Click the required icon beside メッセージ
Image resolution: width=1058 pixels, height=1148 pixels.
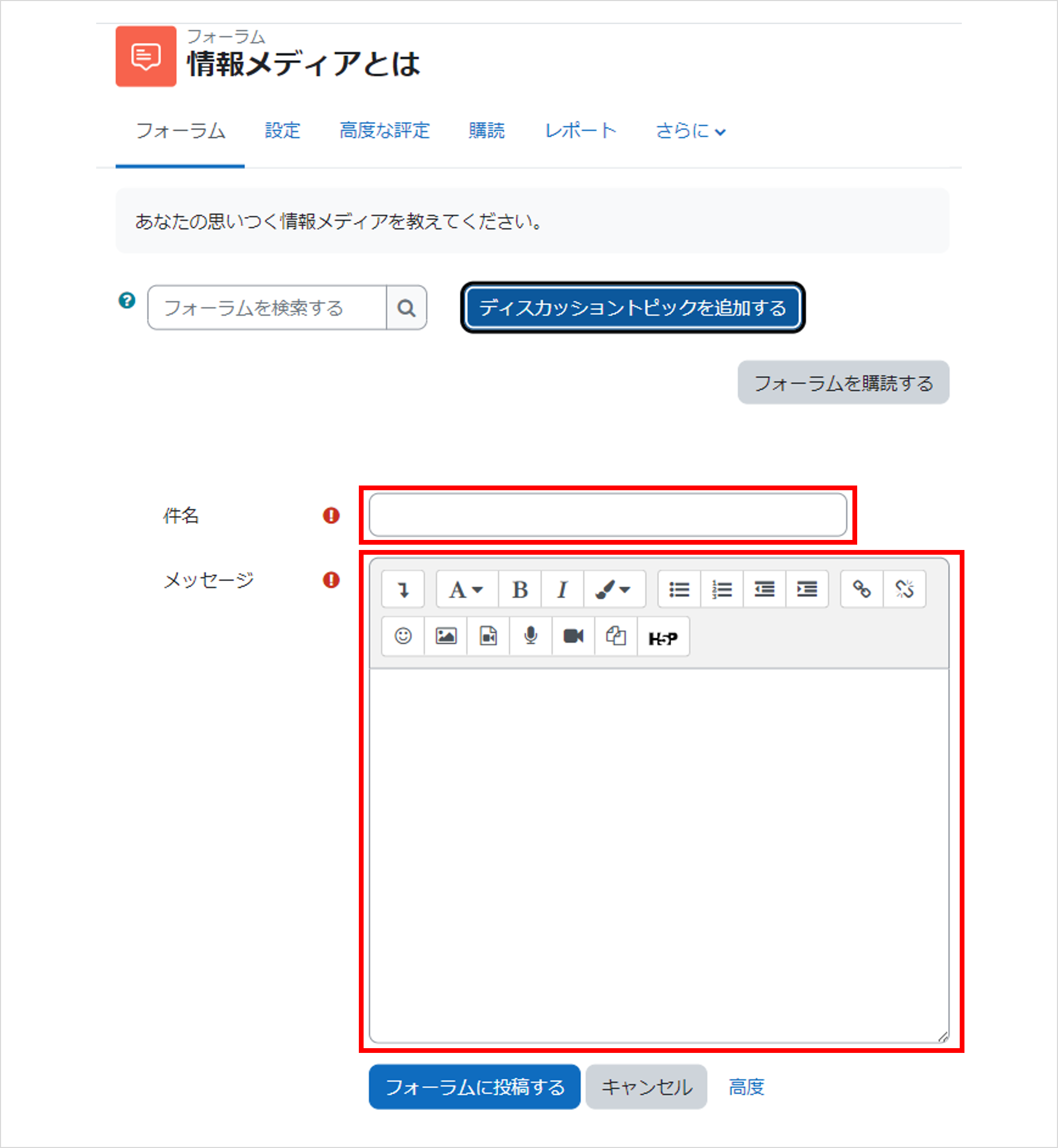pos(331,580)
